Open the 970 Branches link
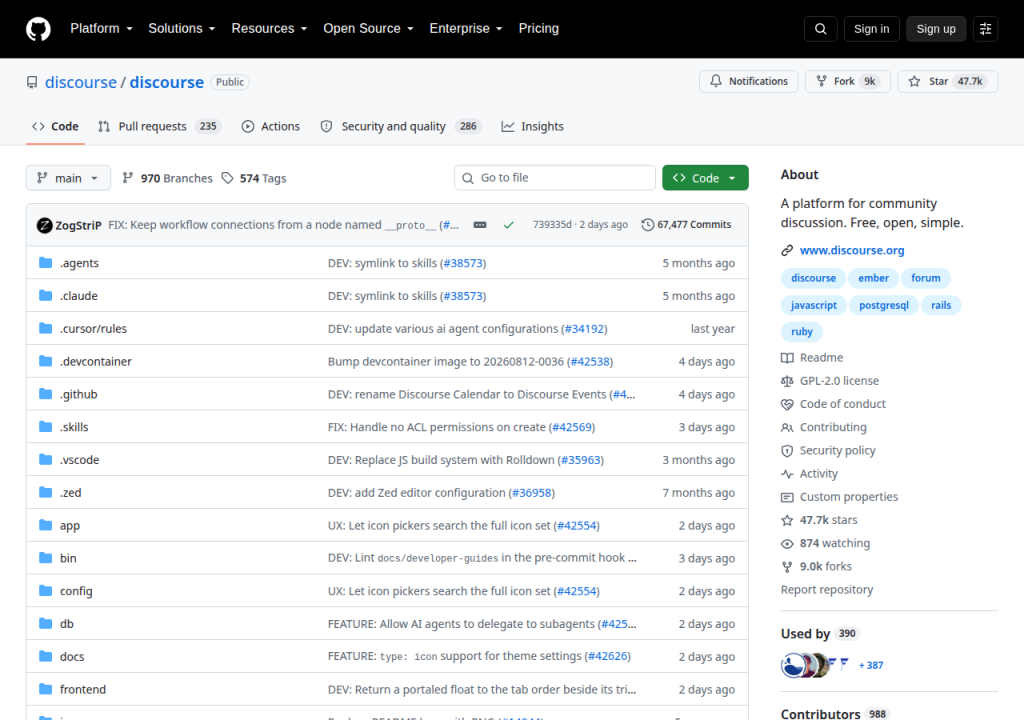Screen dimensions: 1024x720 pyautogui.click(x=167, y=178)
